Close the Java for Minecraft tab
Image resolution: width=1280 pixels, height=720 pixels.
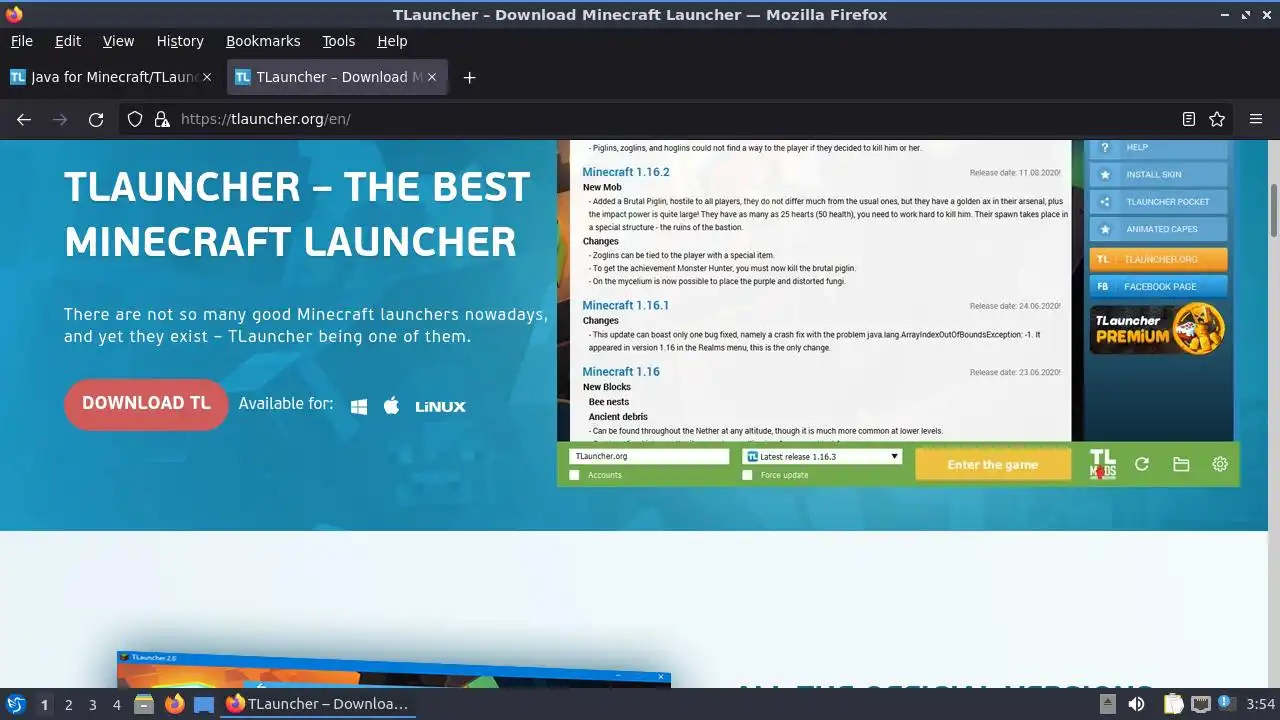[x=208, y=77]
